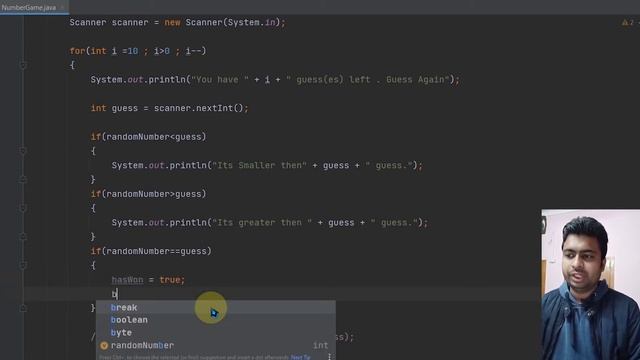Screen dimensions: 640x360
Task: Click the 'Its greater then' println line
Action: (270, 222)
